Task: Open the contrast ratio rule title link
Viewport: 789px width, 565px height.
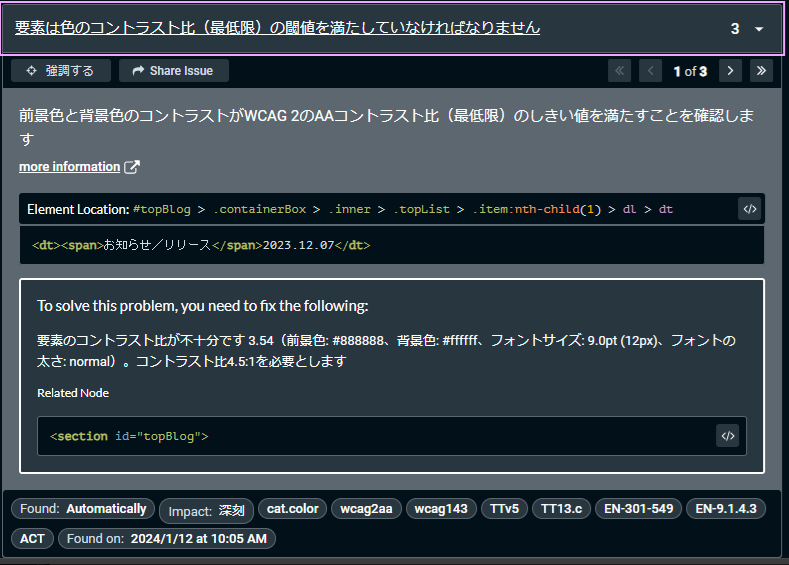Action: tap(277, 28)
